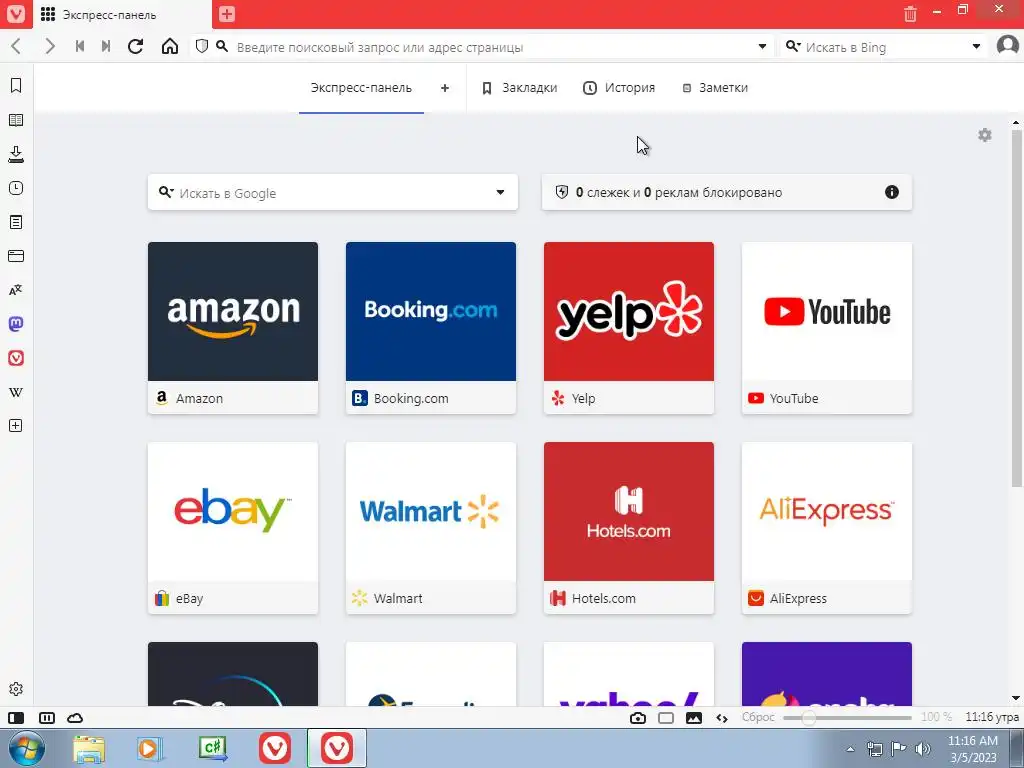This screenshot has width=1024, height=768.
Task: Open the Yelp speed dial thumbnail
Action: [x=629, y=328]
